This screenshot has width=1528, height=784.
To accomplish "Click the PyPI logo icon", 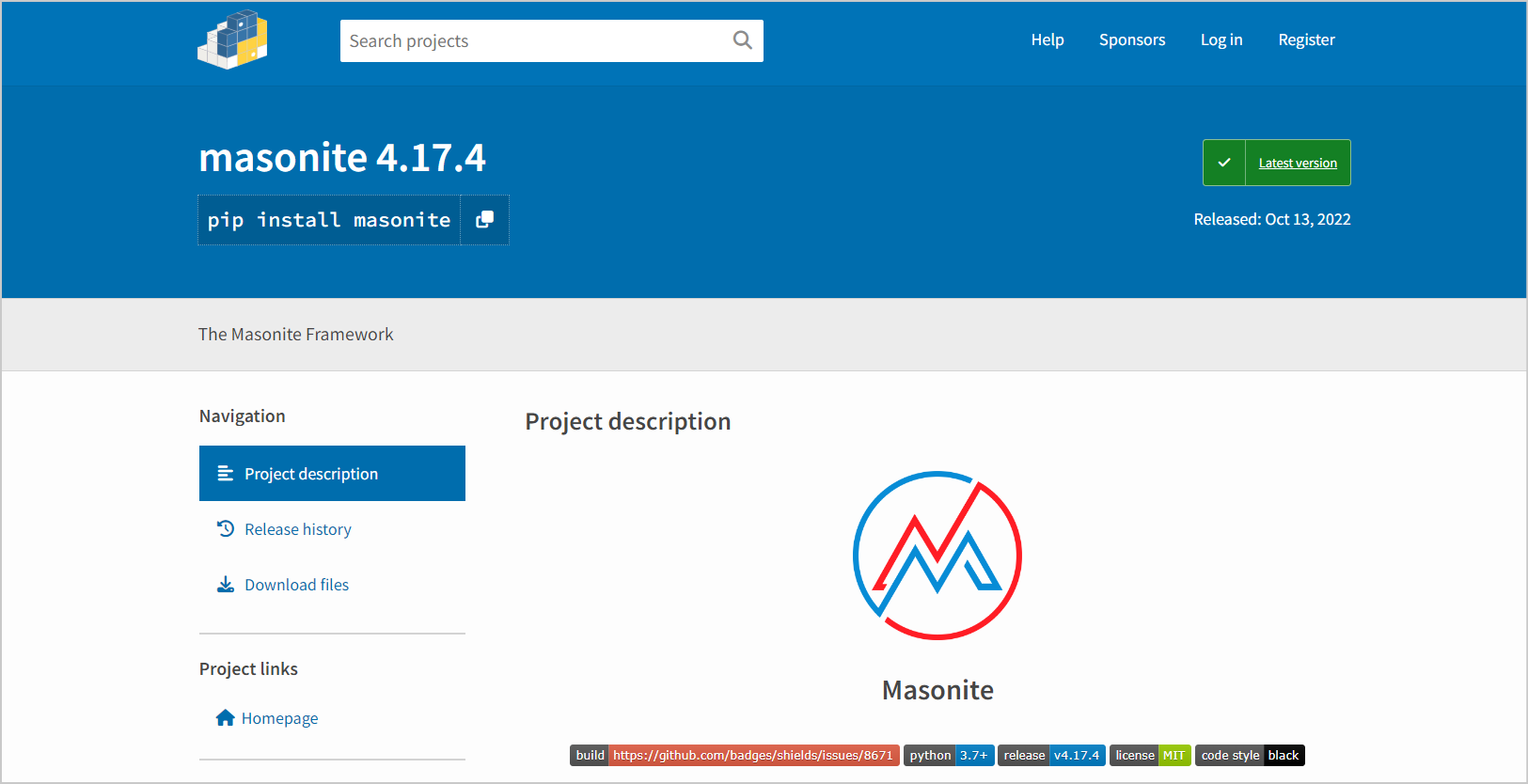I will [232, 39].
